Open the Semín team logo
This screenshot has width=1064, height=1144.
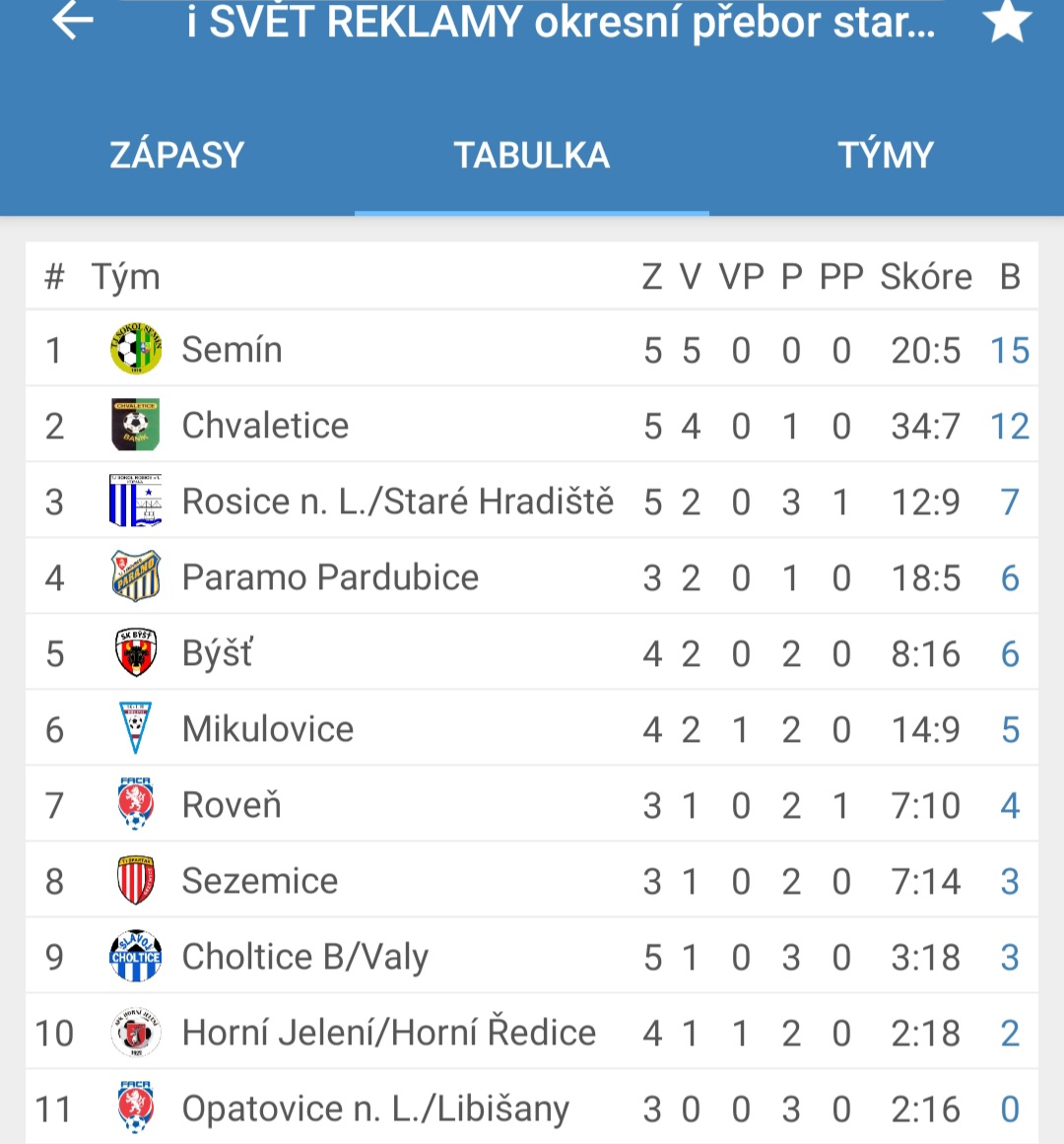click(136, 349)
